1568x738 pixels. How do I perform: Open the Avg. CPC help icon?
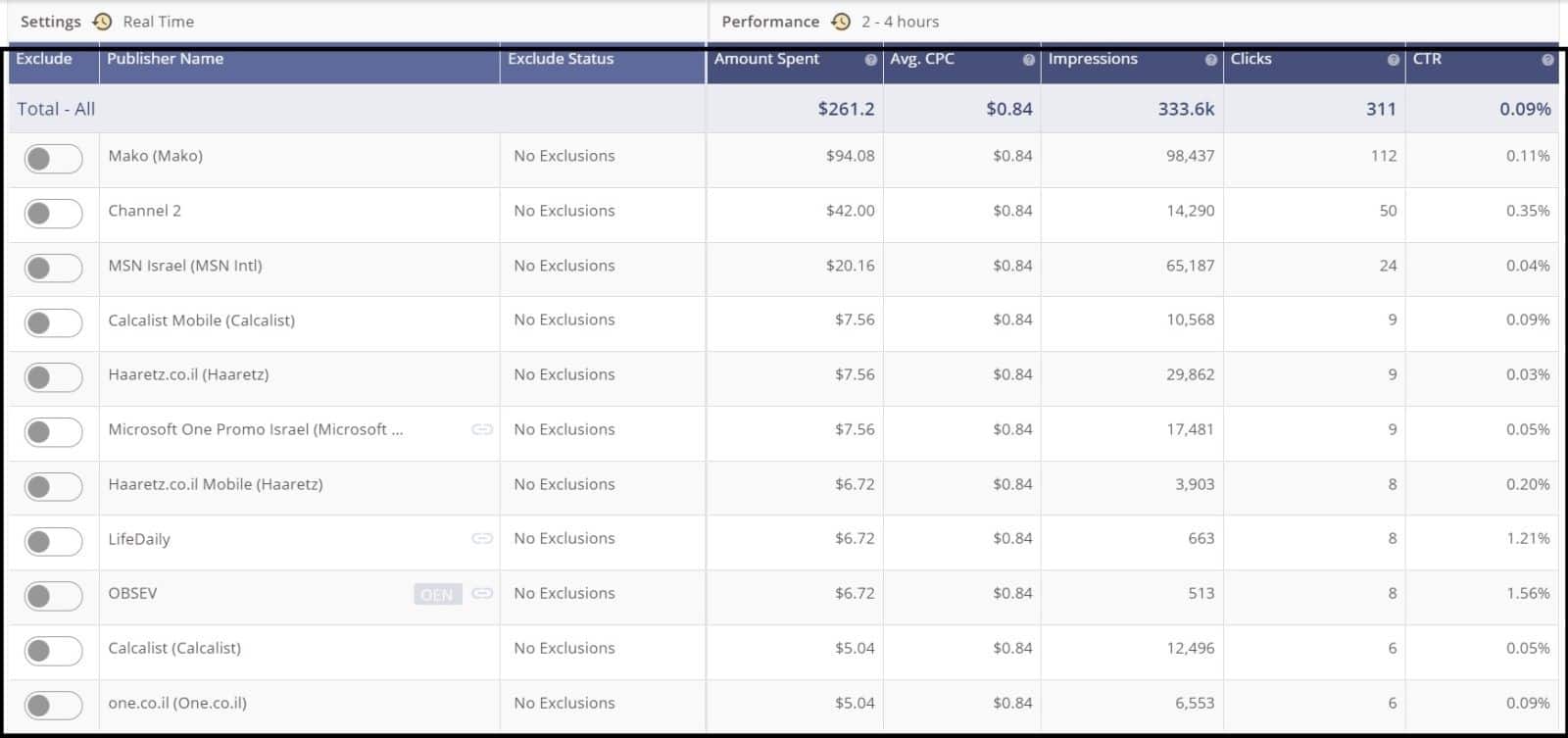pyautogui.click(x=1028, y=60)
